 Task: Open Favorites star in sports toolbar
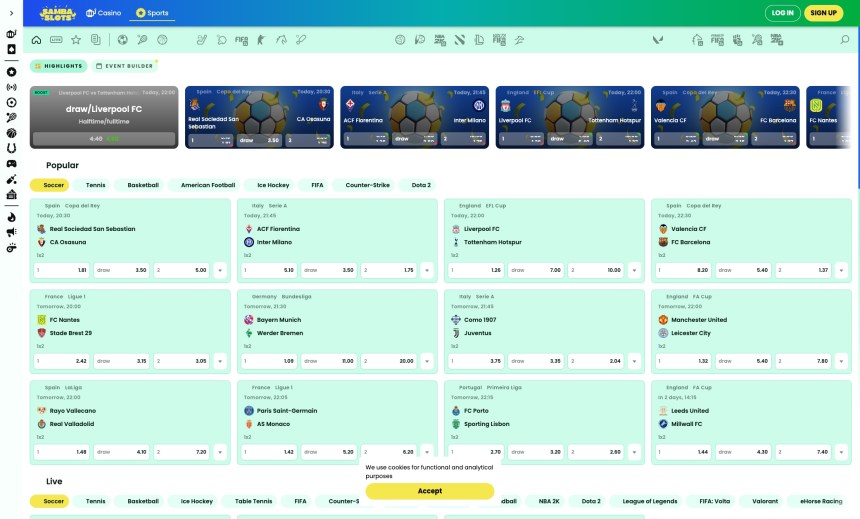pyautogui.click(x=76, y=40)
